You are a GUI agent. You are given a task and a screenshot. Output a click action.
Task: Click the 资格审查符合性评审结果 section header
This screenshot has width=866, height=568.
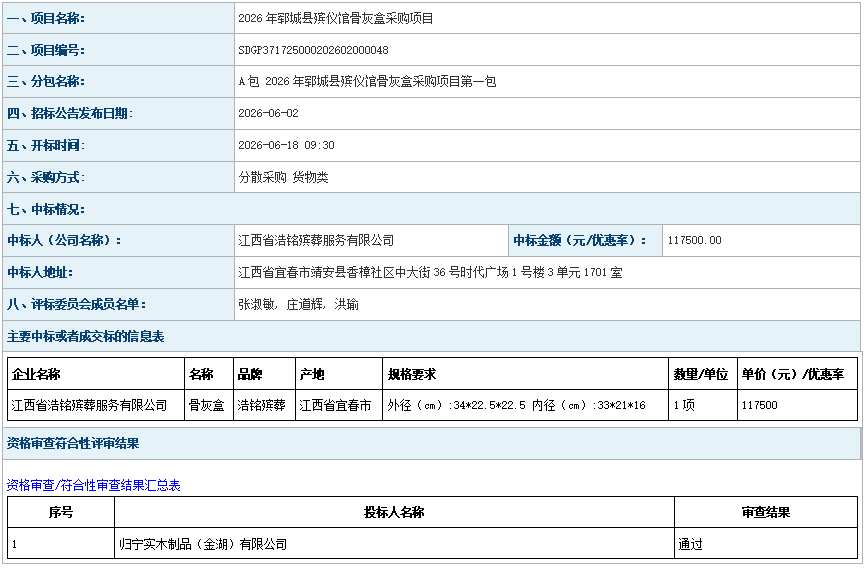click(x=73, y=443)
